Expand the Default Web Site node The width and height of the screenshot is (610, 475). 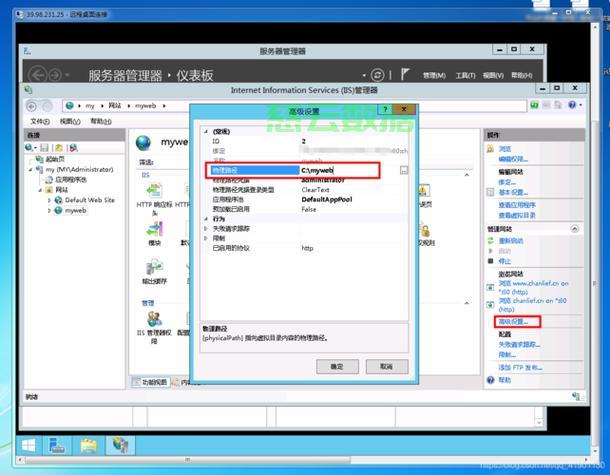click(49, 200)
